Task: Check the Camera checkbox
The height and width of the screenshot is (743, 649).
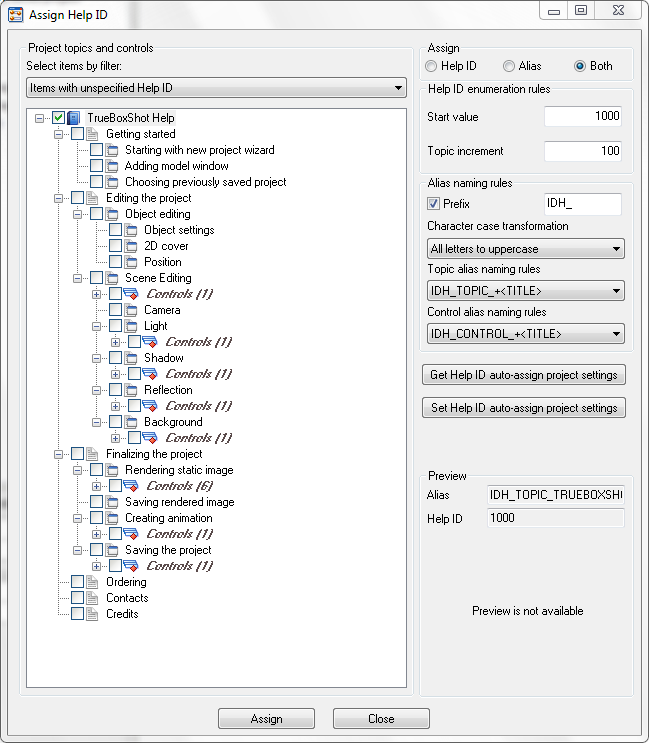Action: [x=116, y=310]
